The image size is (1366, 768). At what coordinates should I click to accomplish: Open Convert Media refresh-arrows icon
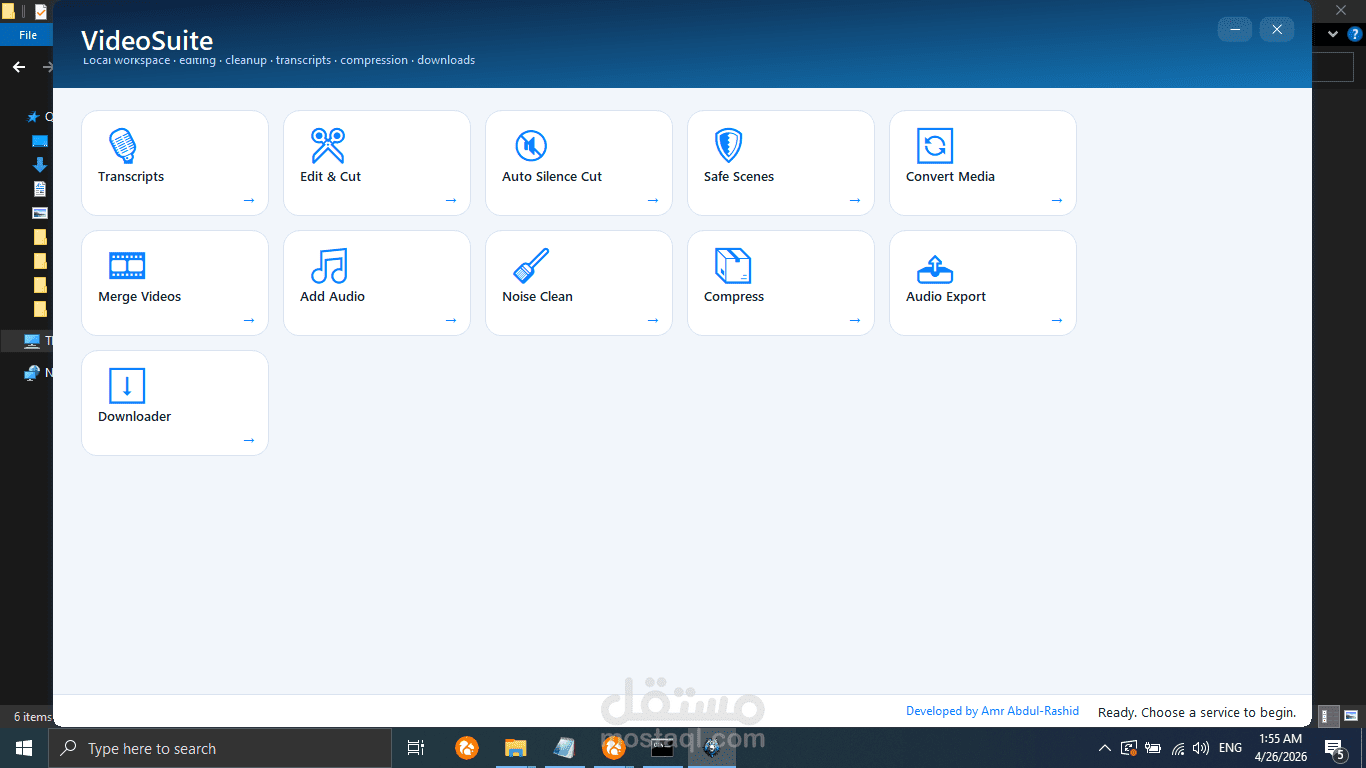(935, 146)
